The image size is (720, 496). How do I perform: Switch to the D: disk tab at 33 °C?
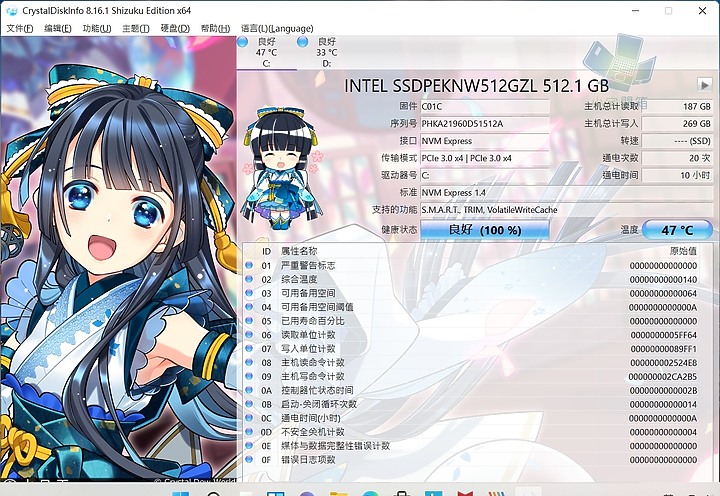pos(326,52)
